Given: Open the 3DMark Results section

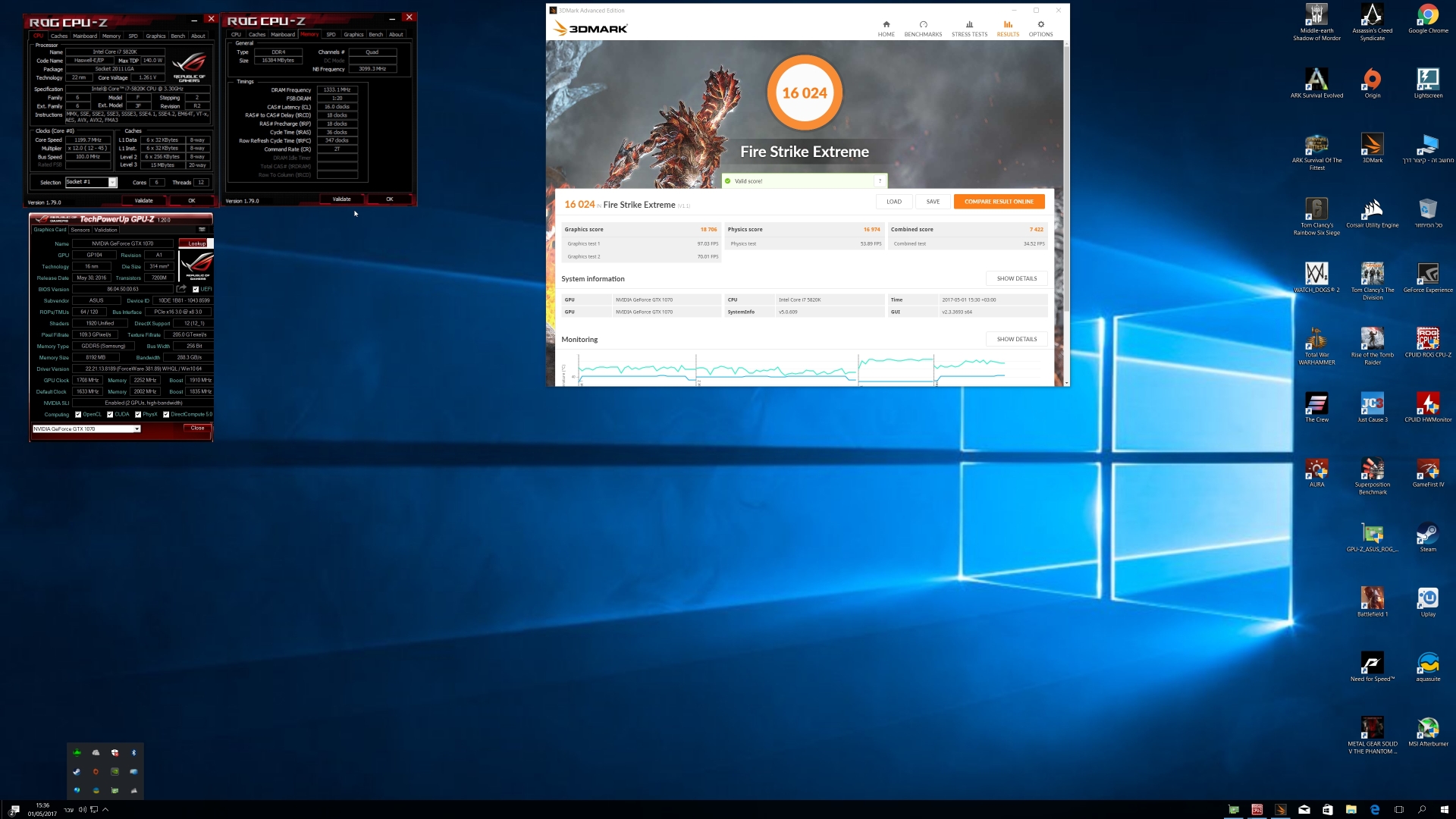Looking at the screenshot, I should [x=1008, y=29].
